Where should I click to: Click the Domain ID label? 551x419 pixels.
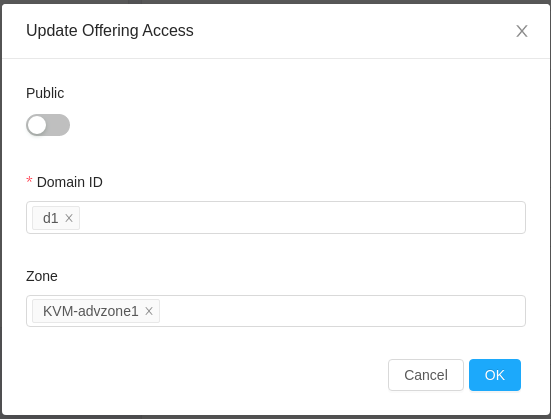pos(70,182)
